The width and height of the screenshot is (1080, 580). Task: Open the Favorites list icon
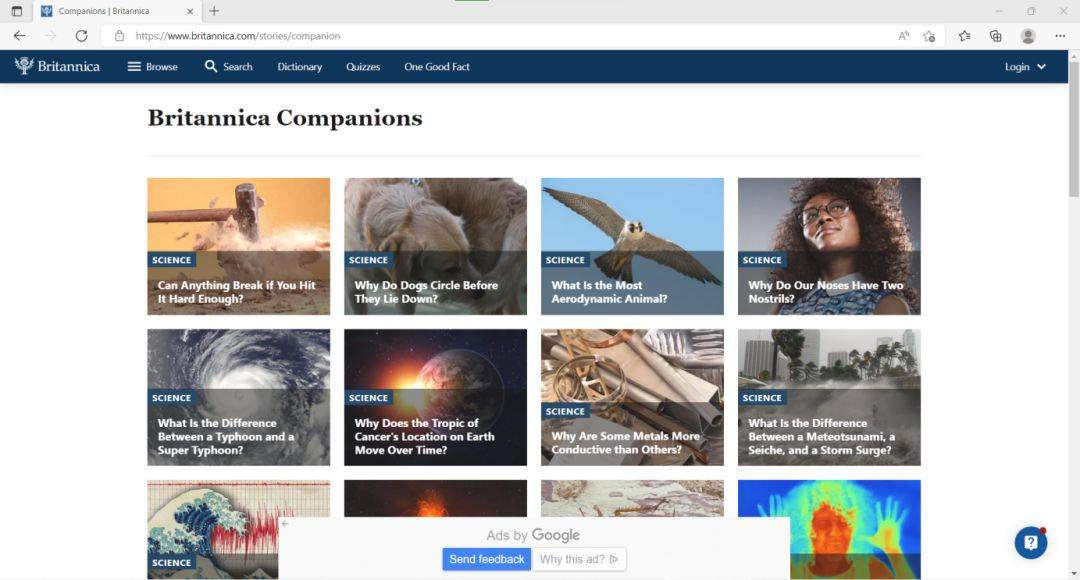[x=964, y=36]
